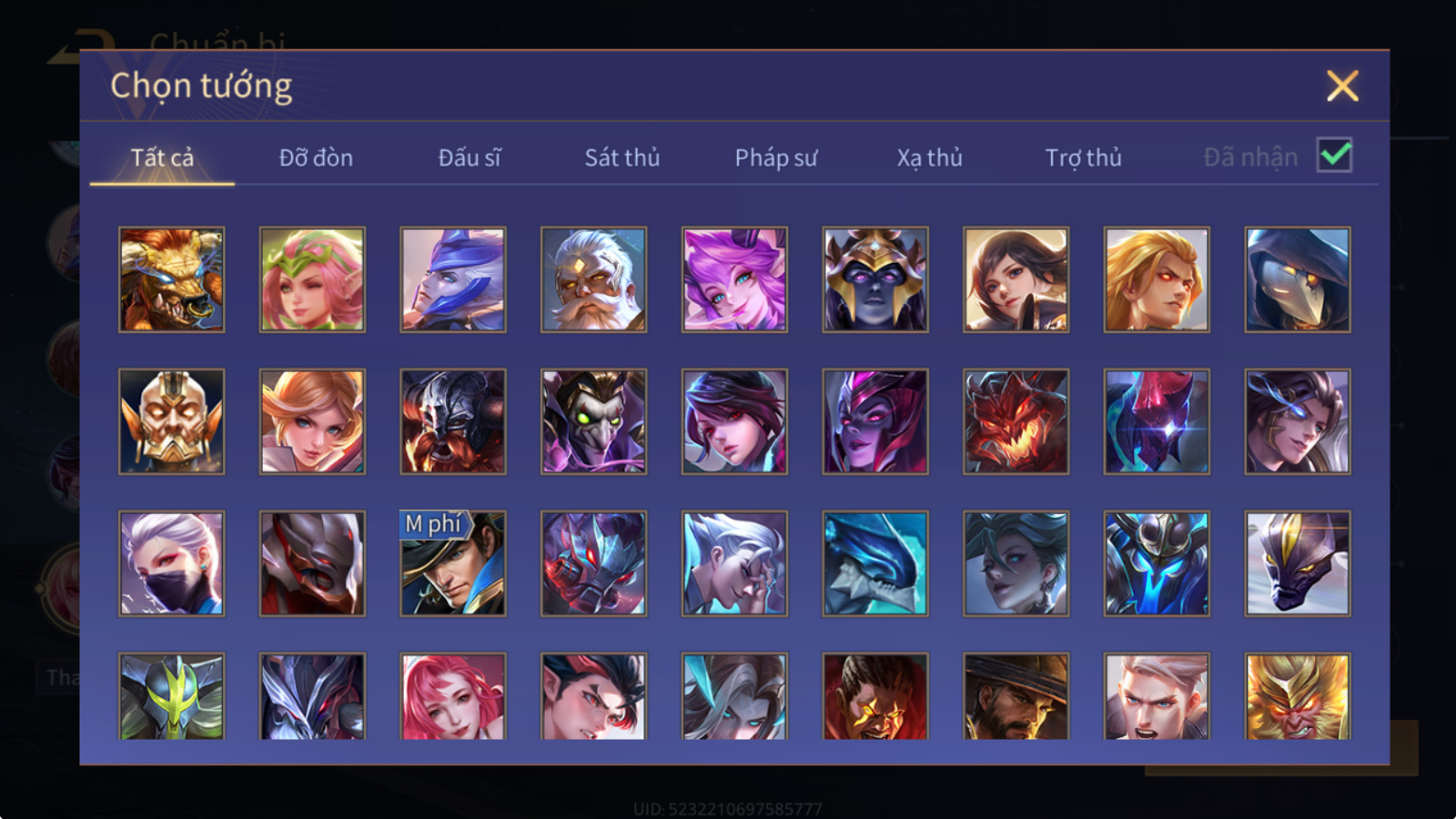Viewport: 1456px width, 819px height.
Task: Open the Trợ thủ tab
Action: (x=1083, y=157)
